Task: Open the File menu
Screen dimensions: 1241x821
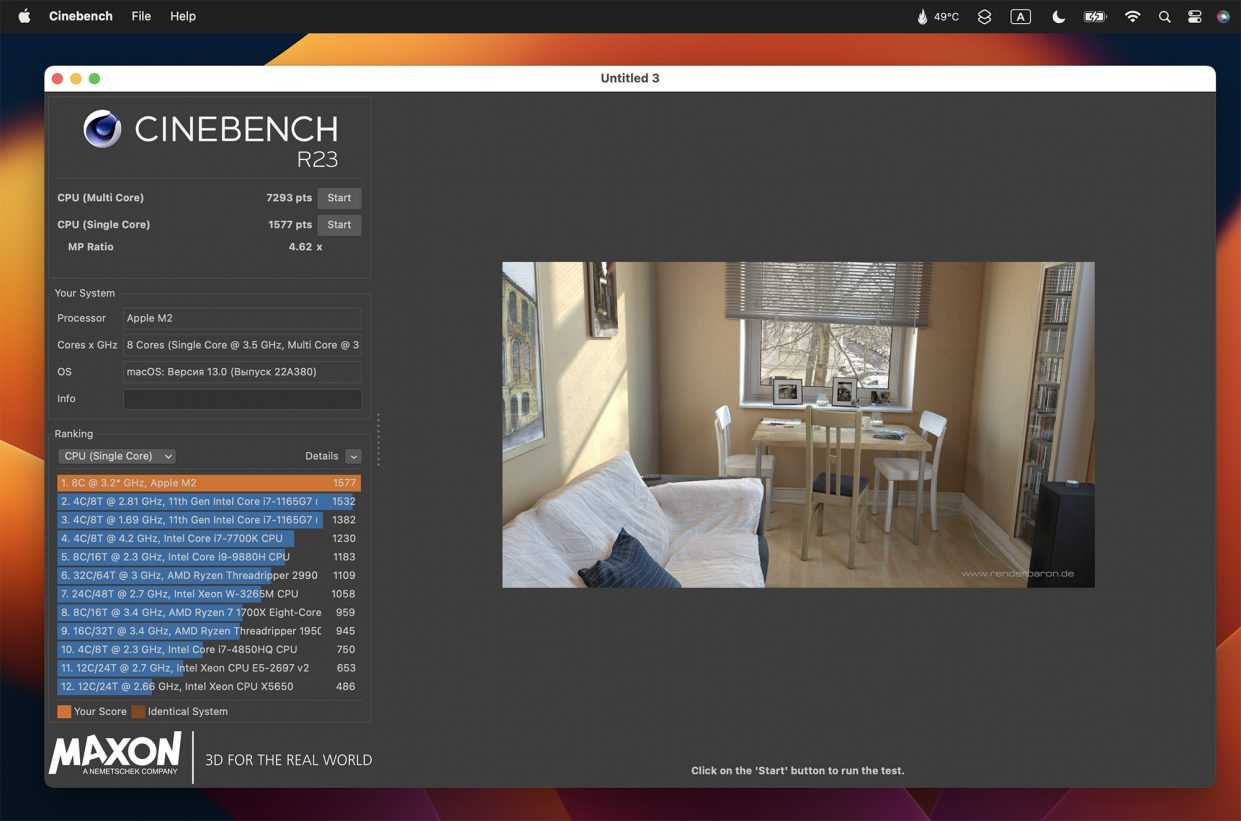Action: point(141,16)
